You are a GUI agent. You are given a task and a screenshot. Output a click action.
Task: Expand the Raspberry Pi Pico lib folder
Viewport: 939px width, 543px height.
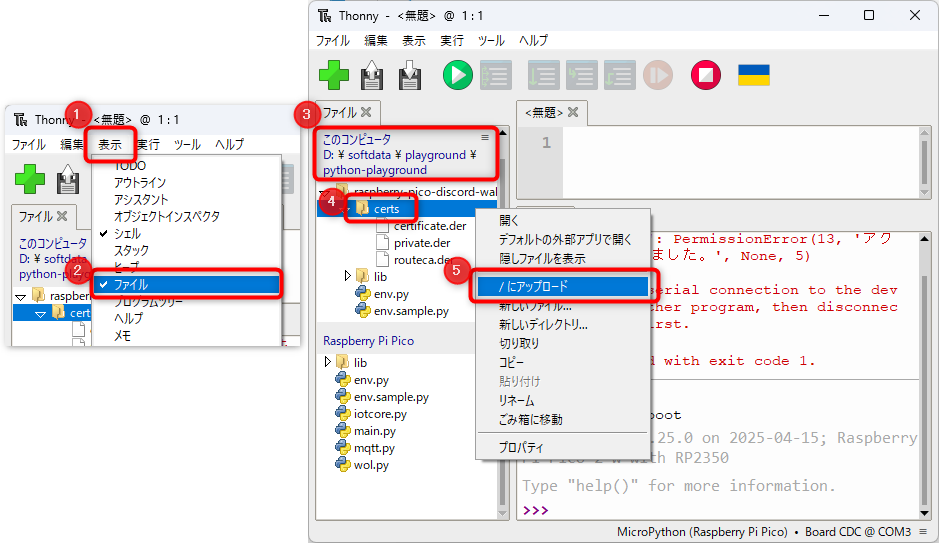pos(327,362)
